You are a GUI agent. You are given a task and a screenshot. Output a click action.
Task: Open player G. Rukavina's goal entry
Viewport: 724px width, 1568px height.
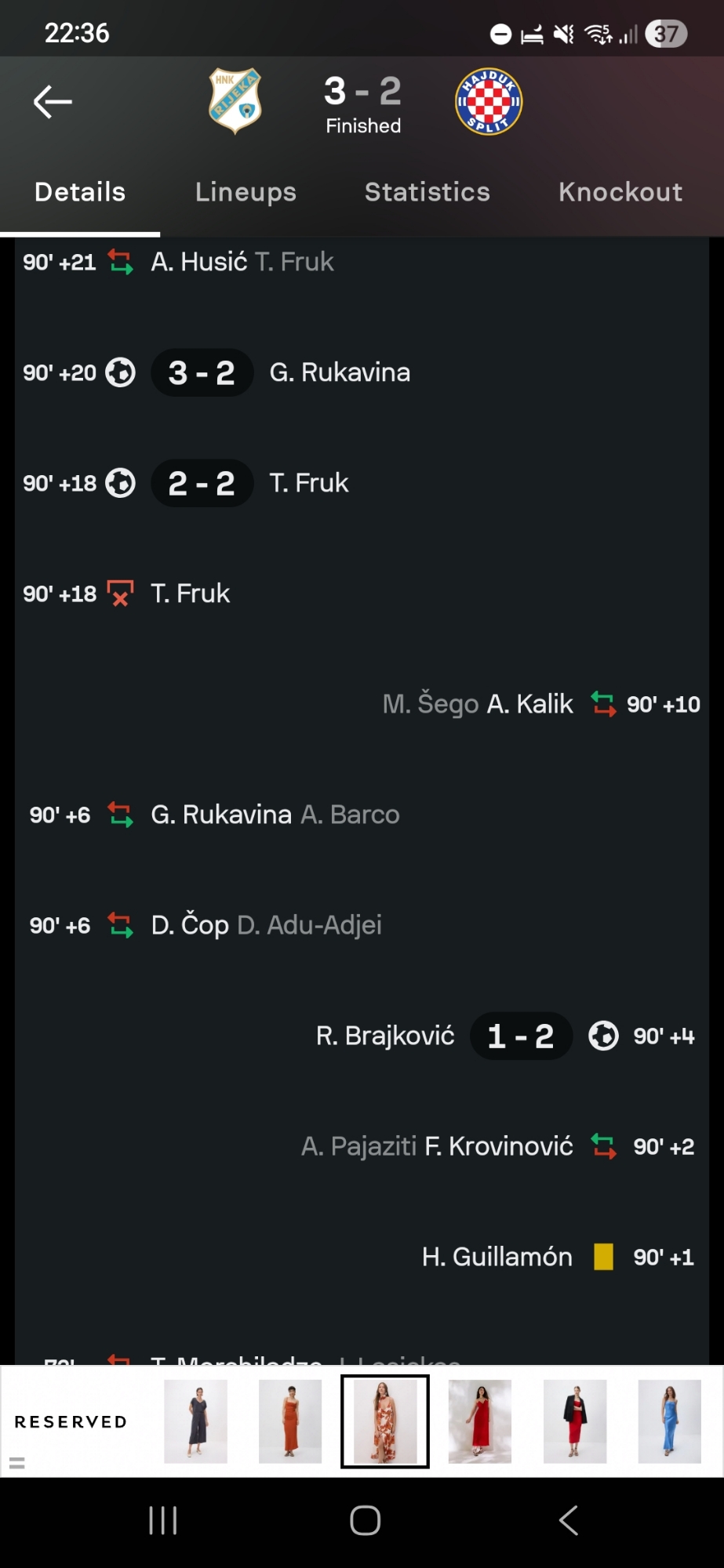pyautogui.click(x=340, y=372)
